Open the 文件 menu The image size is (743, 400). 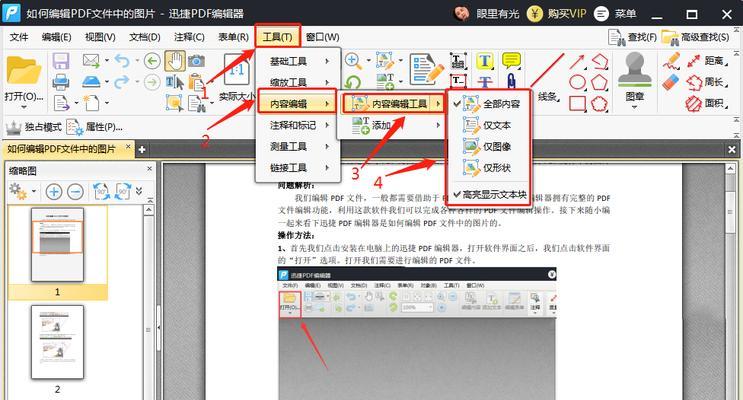[x=19, y=37]
